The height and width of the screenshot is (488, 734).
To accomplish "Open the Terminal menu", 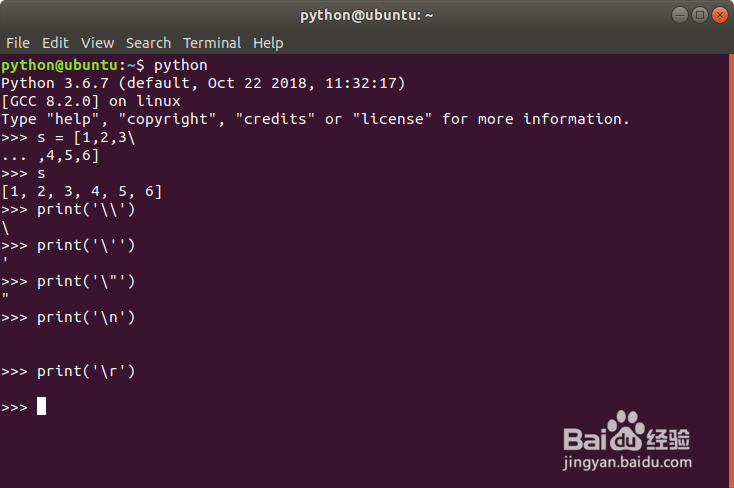I will (x=211, y=43).
